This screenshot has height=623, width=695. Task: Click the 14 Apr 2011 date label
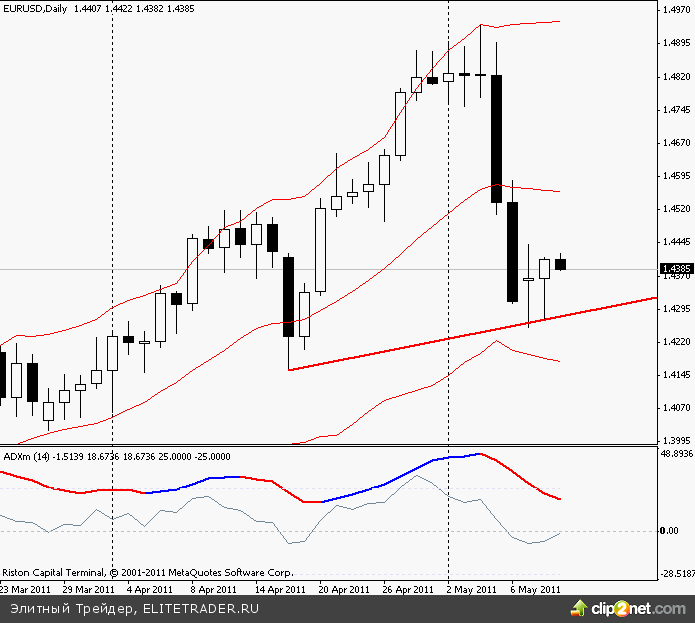[280, 590]
